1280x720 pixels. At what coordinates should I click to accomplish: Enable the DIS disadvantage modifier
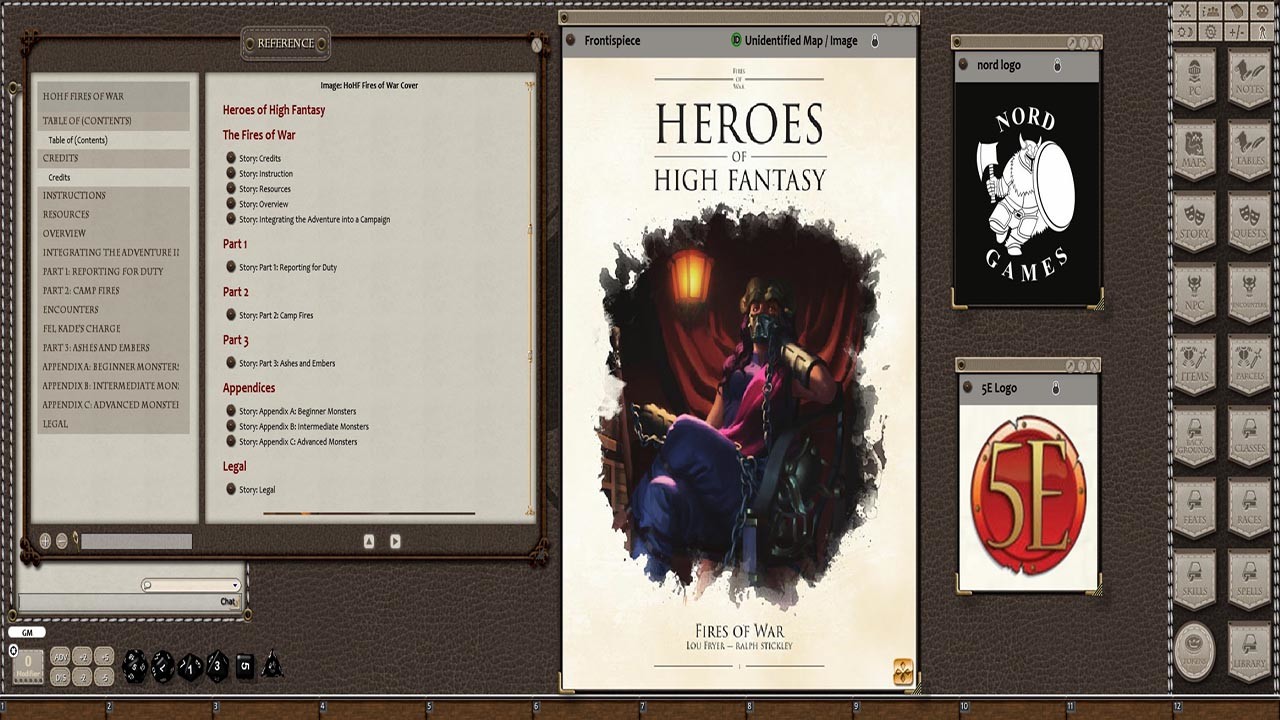click(x=60, y=677)
